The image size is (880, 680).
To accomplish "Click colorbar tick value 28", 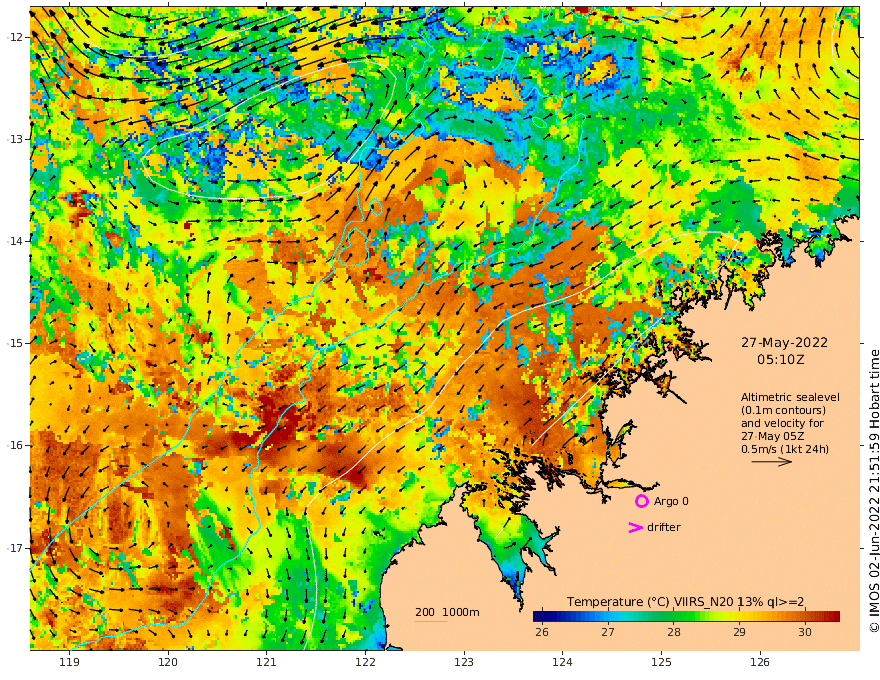I will tap(673, 632).
